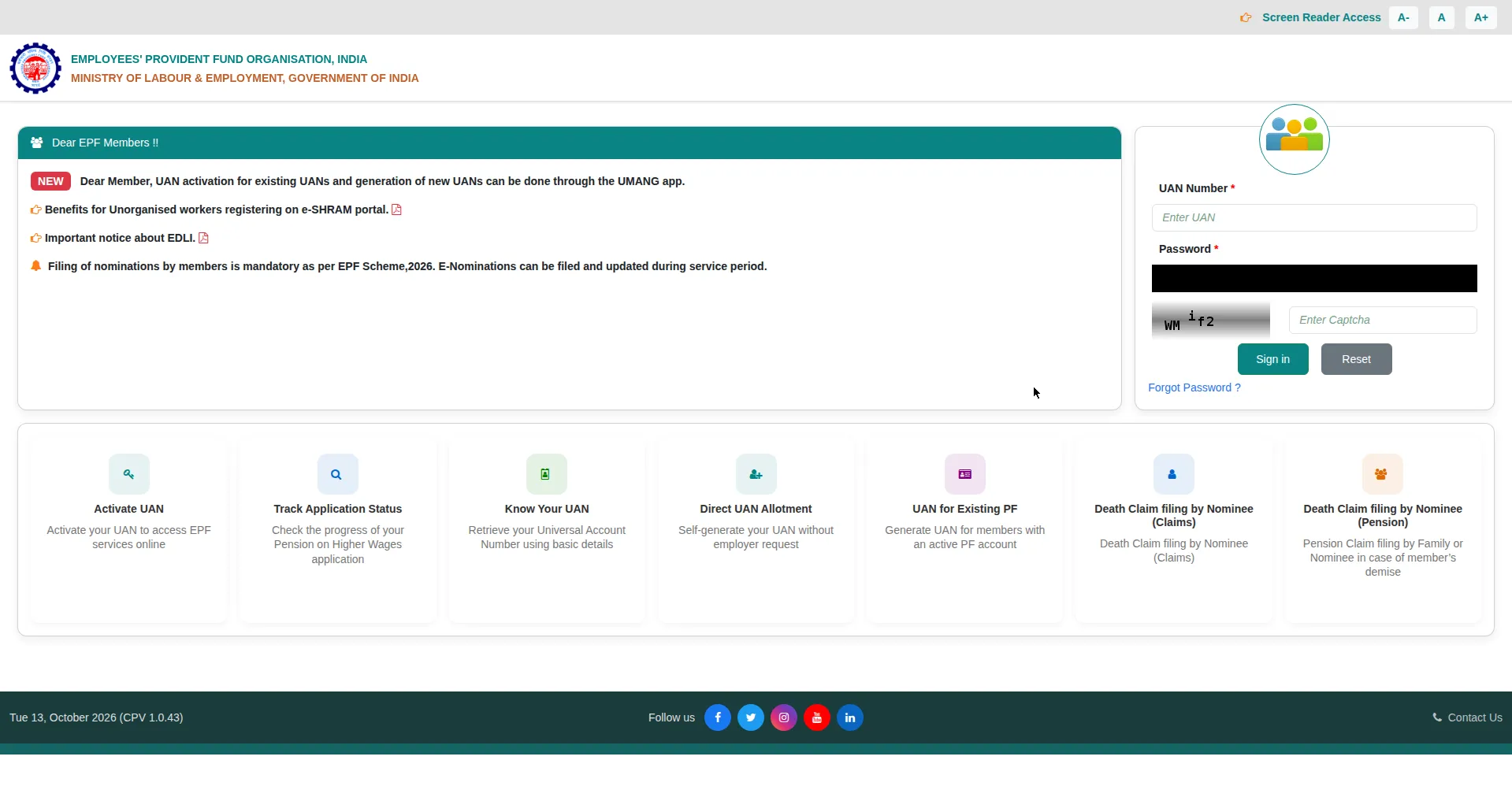Screen dimensions: 1512x786
Task: Open Contact Us in the footer
Action: click(1467, 717)
